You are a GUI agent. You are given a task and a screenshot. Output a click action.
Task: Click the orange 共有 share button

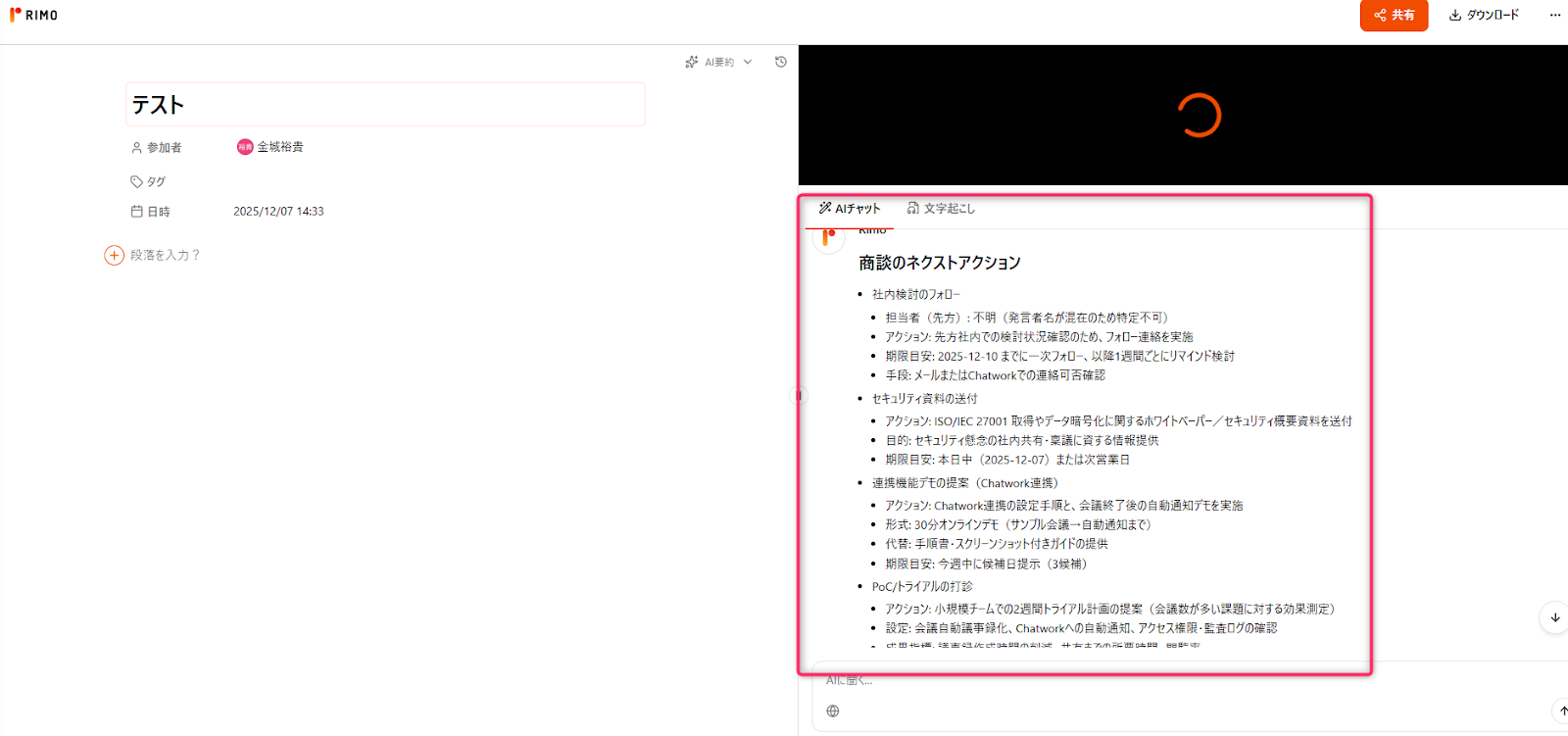coord(1394,16)
